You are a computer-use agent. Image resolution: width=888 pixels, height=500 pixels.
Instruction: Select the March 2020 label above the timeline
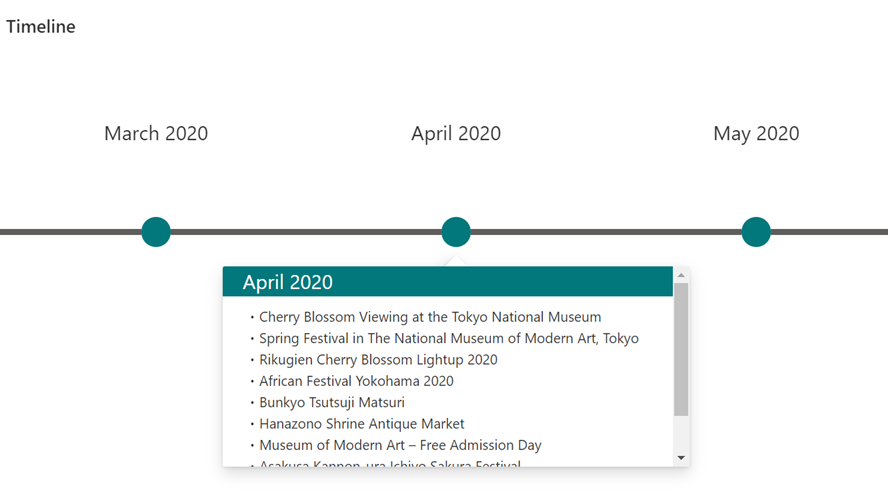tap(156, 134)
